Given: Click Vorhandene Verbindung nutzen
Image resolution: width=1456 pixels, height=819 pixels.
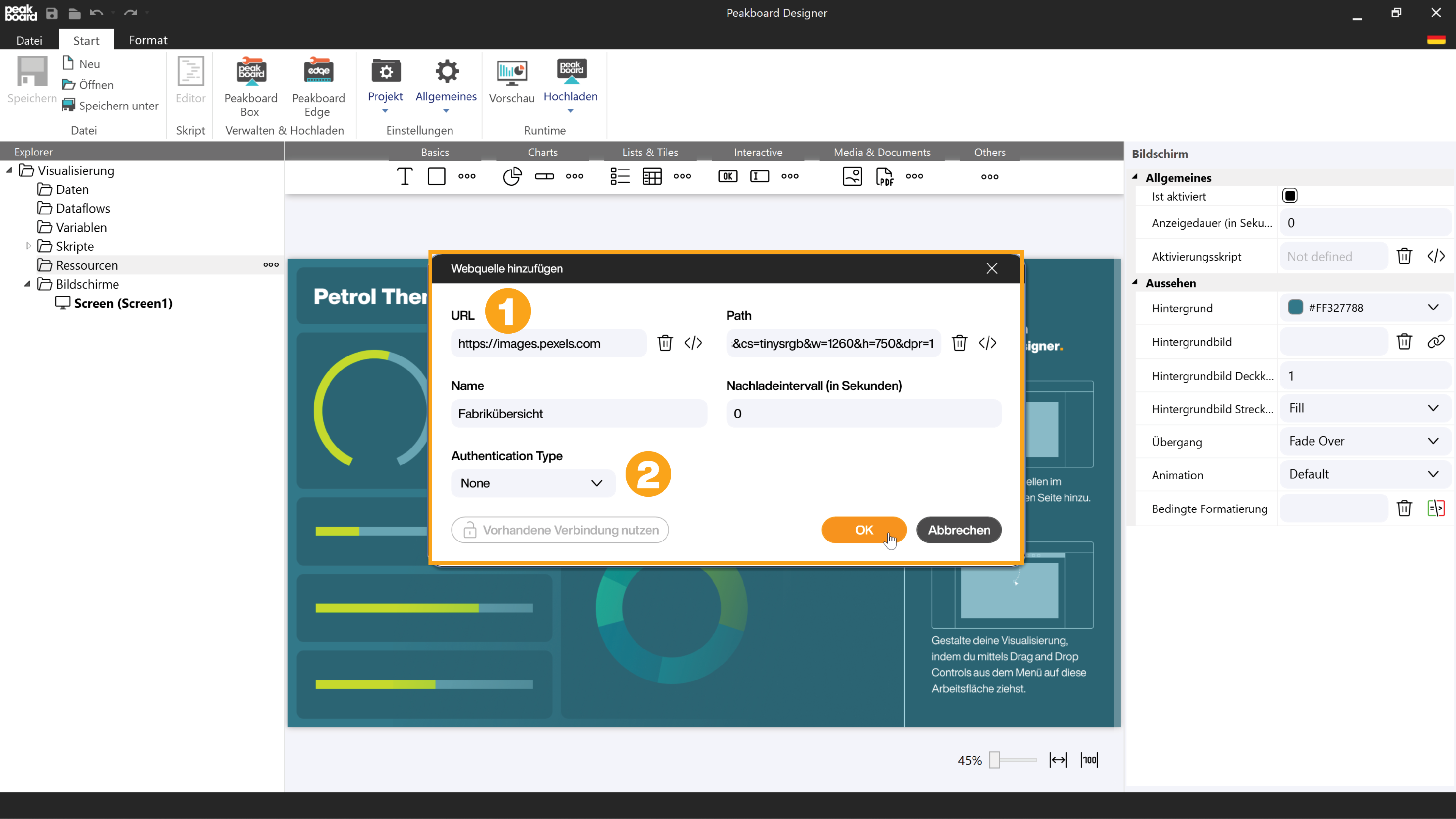Looking at the screenshot, I should tap(560, 530).
